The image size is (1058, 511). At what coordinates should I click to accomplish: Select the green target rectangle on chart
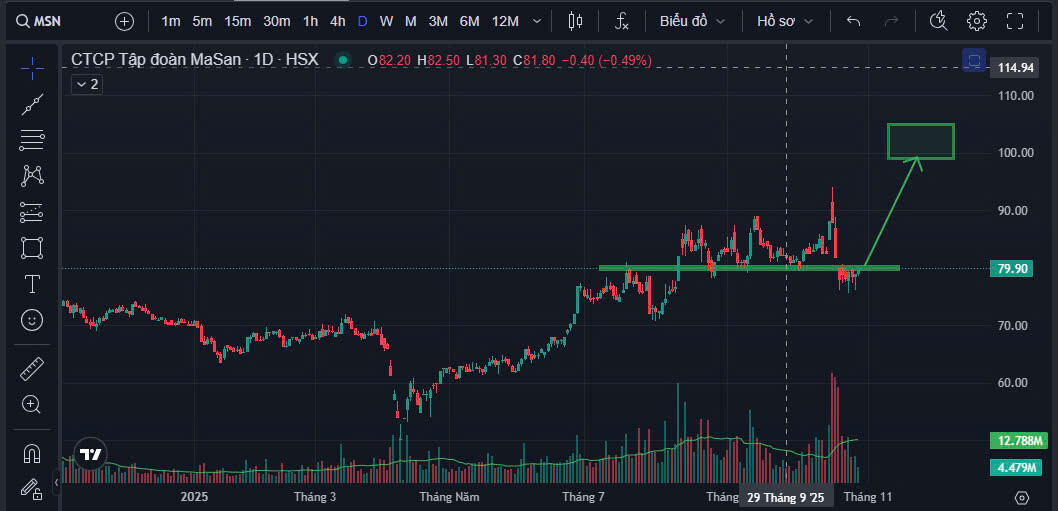[x=920, y=141]
